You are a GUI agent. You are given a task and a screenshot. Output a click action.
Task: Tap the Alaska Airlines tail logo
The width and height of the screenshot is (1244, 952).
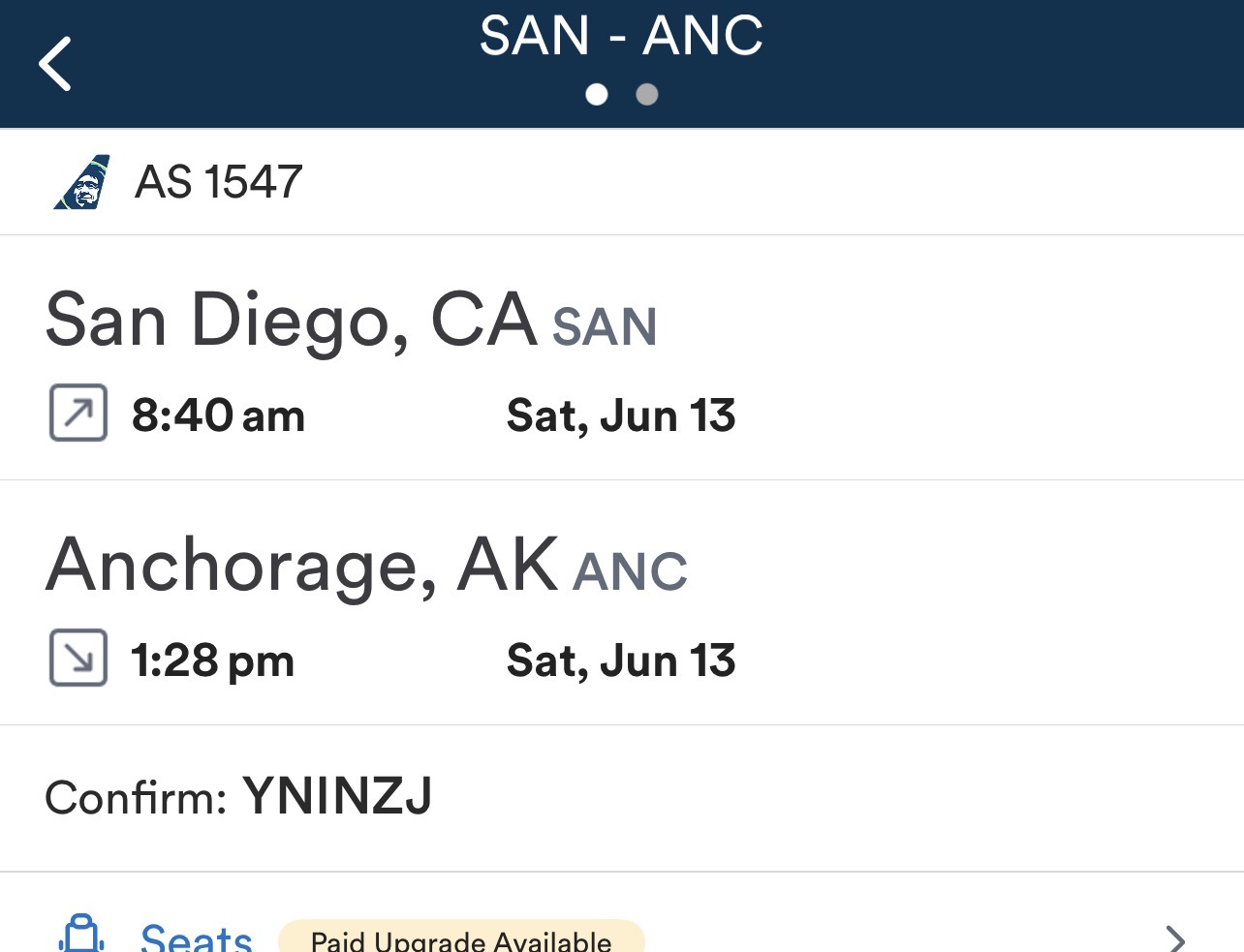pos(82,182)
